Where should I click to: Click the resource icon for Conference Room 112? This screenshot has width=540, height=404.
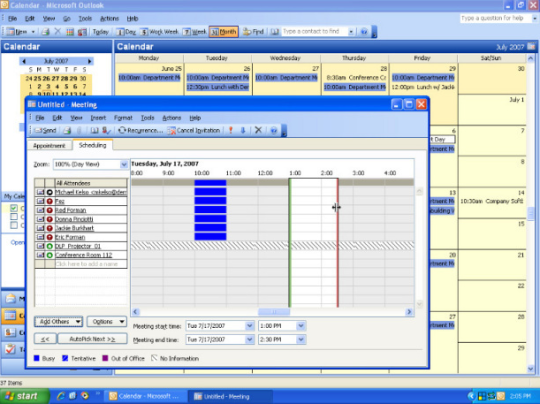pyautogui.click(x=50, y=255)
